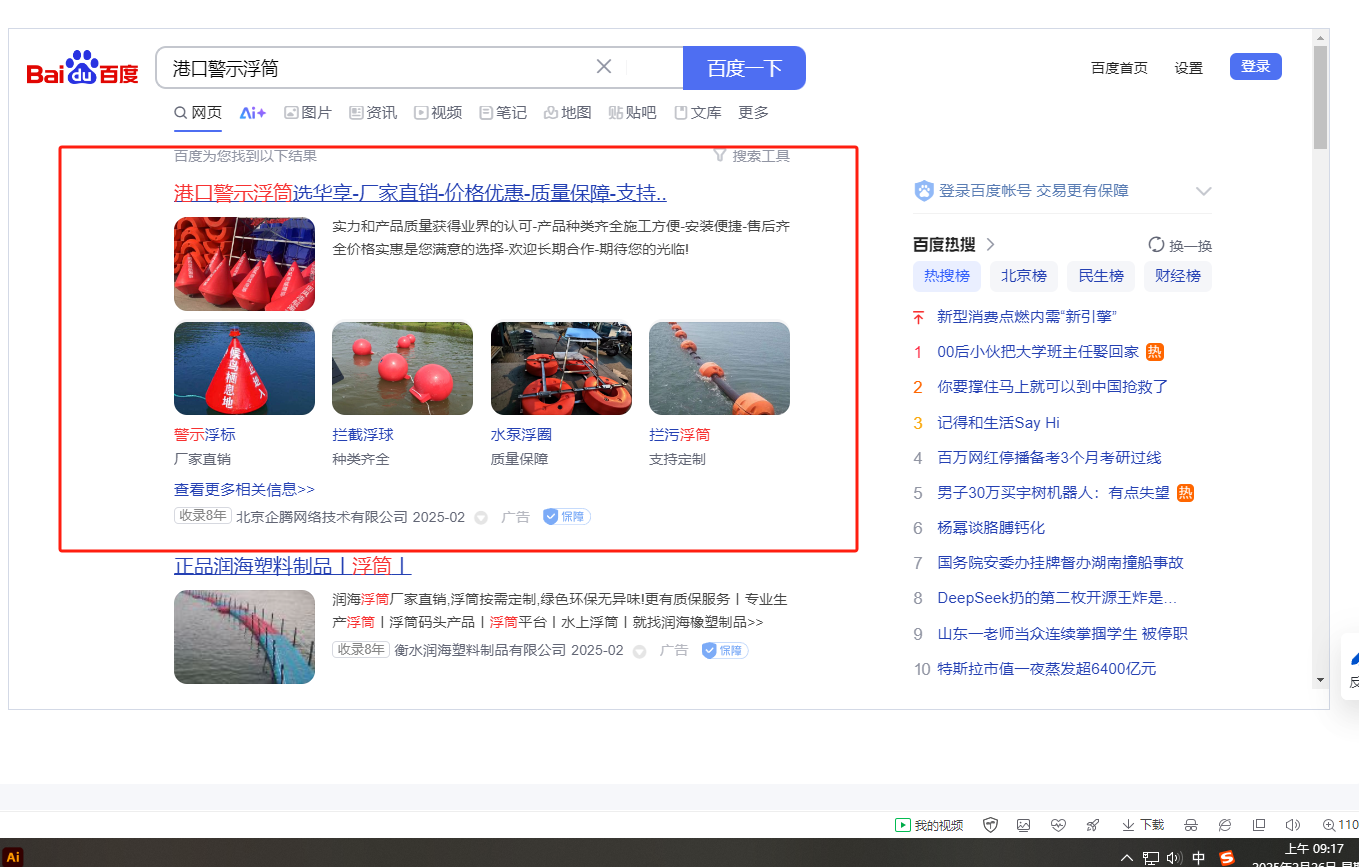This screenshot has height=867, width=1359.
Task: Select the 北京榜 hot list tab
Action: click(1024, 276)
